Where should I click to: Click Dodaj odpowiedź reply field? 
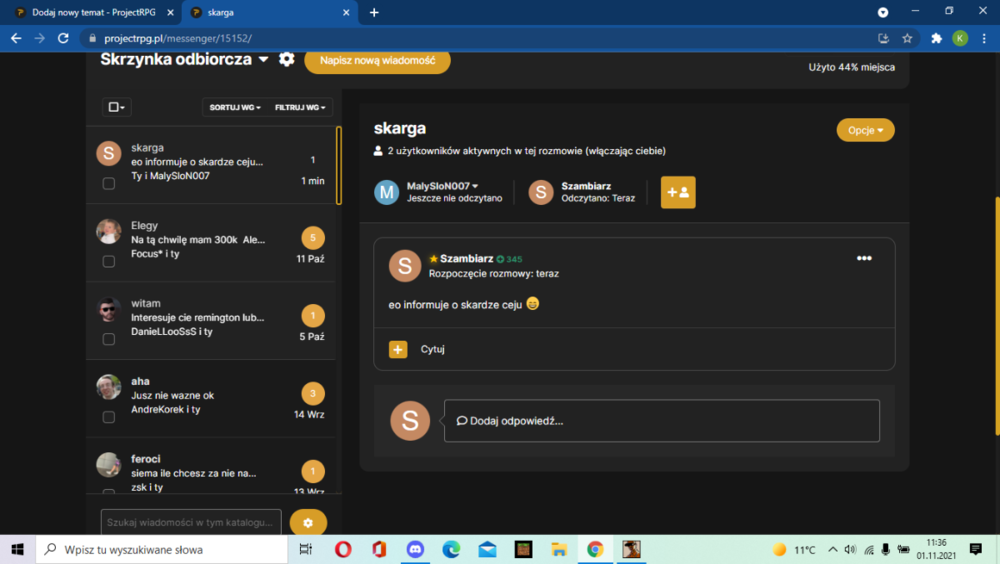click(x=661, y=420)
